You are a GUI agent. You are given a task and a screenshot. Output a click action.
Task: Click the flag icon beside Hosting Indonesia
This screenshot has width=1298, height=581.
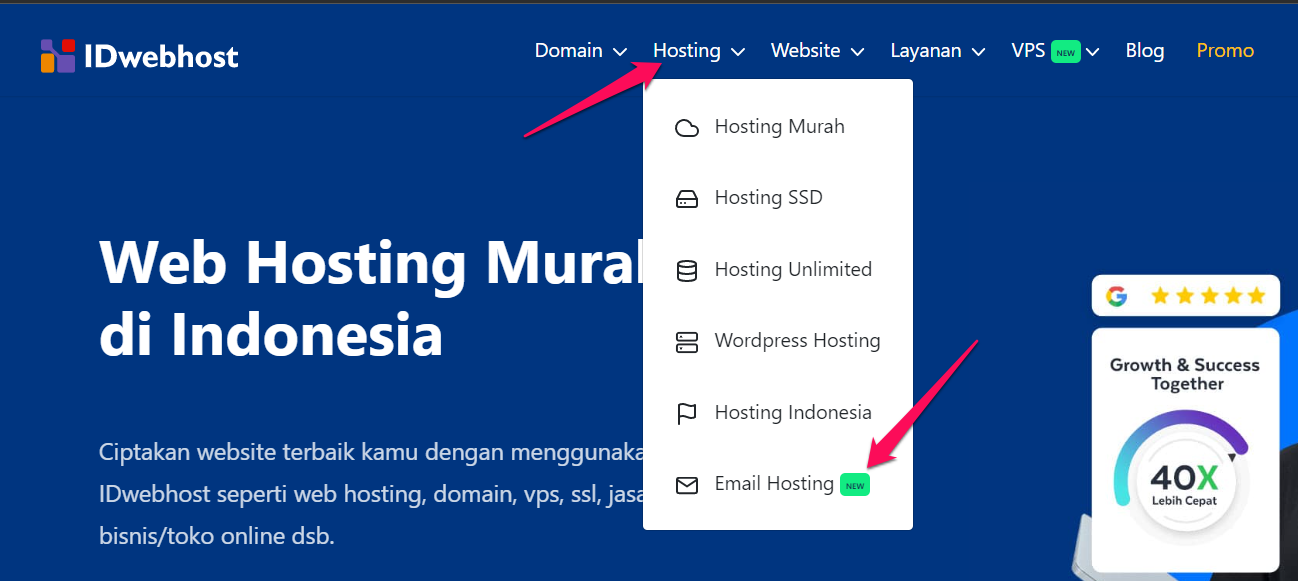(x=687, y=414)
